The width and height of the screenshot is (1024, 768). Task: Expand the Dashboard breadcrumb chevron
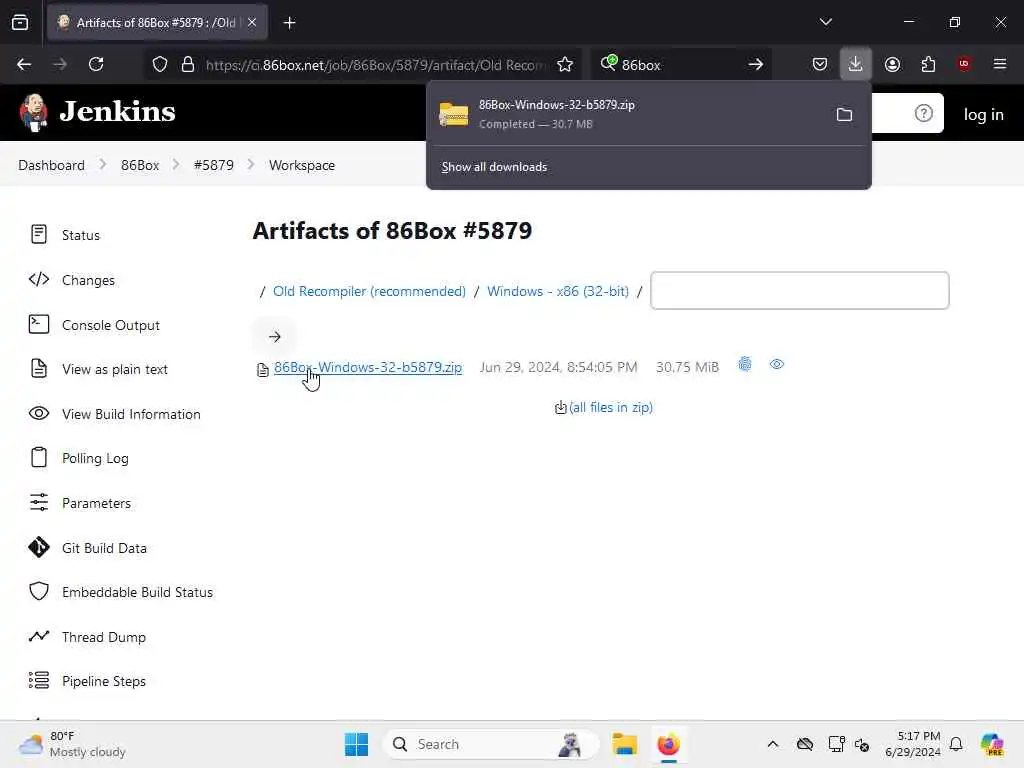point(103,165)
